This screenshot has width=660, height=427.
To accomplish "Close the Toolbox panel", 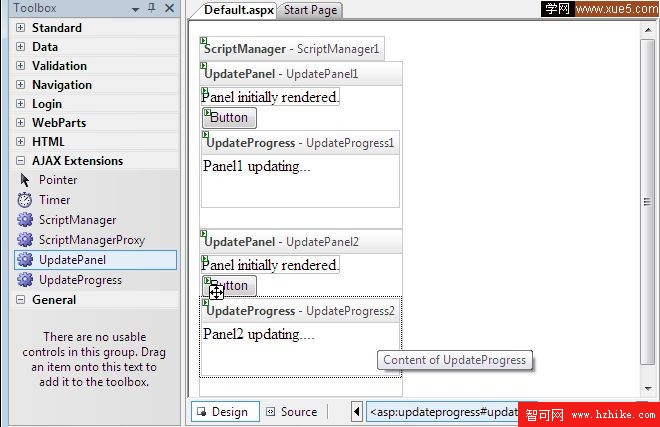I will pos(170,8).
